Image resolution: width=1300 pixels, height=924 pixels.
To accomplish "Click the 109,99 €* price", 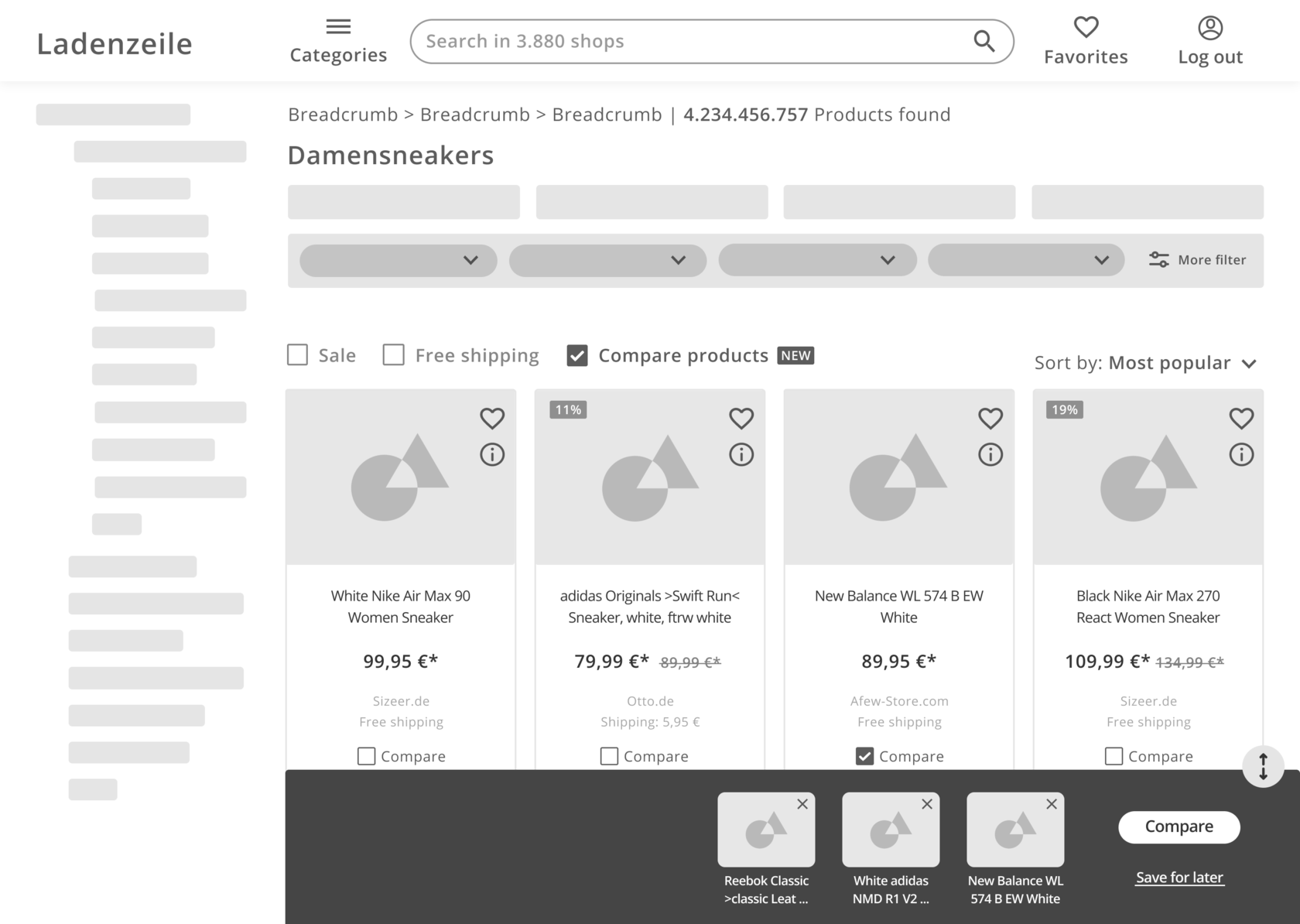I will click(1107, 662).
